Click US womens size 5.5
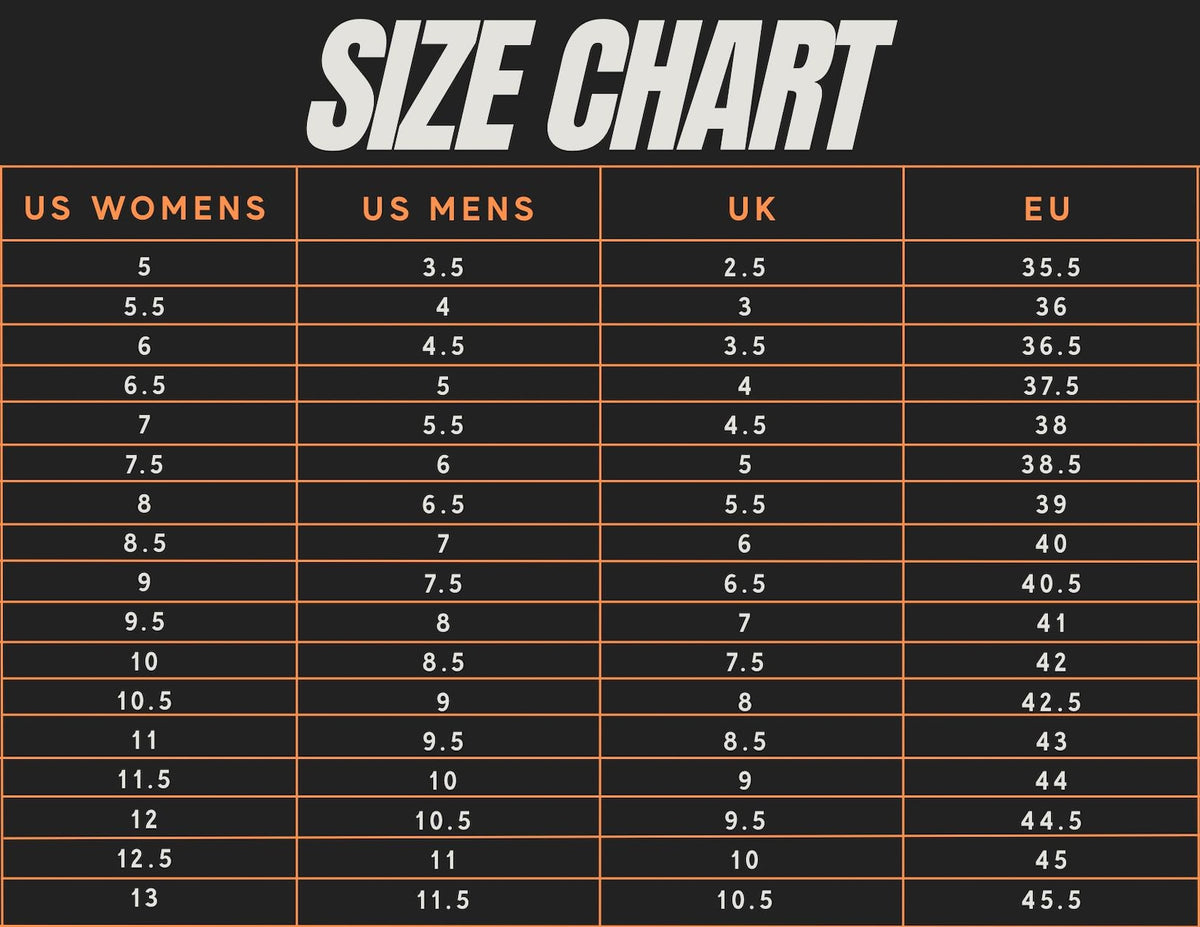 [144, 307]
